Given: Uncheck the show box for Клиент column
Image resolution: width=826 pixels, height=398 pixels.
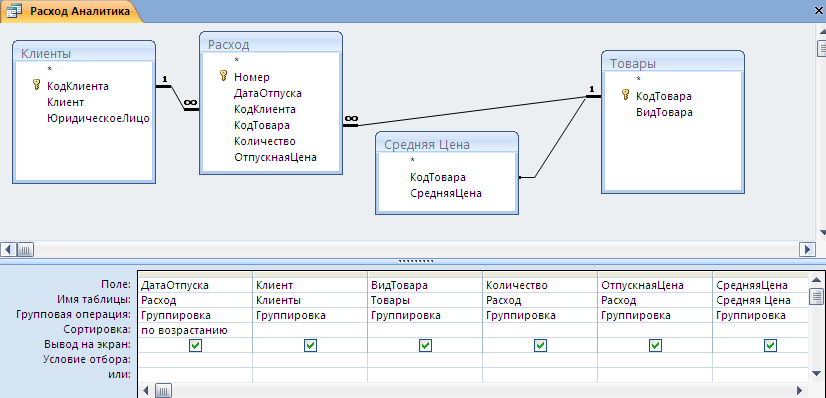Looking at the screenshot, I should (310, 345).
